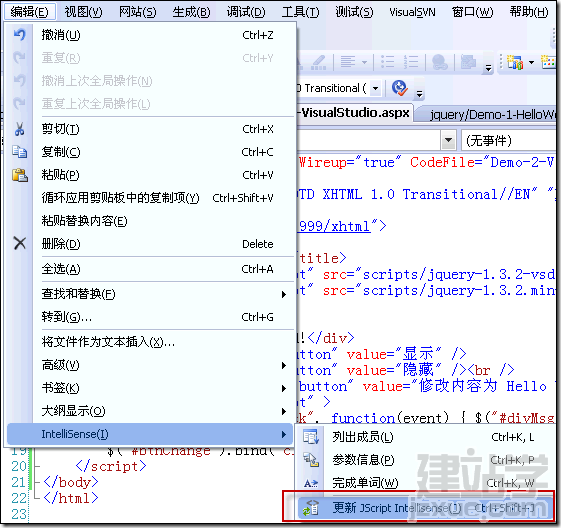Click the X delete icon

coord(20,244)
